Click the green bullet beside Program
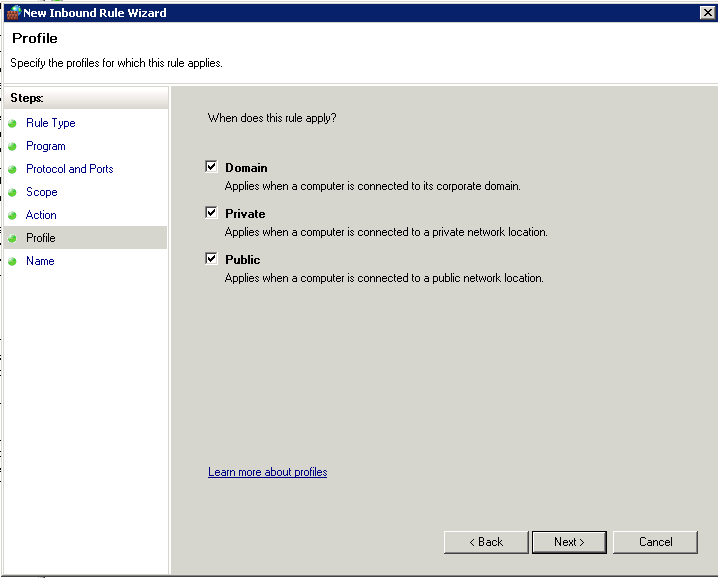This screenshot has width=718, height=578. [12, 146]
